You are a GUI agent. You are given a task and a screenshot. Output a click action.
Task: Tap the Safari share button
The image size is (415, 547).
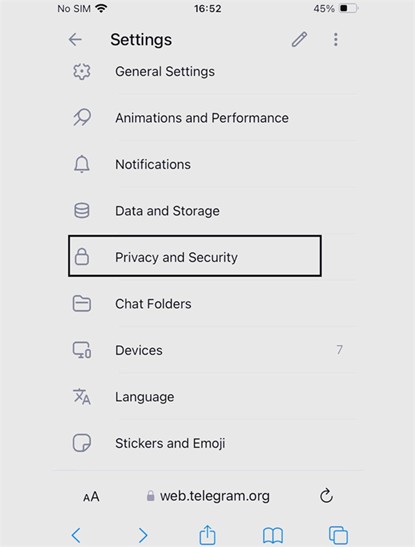click(x=208, y=534)
